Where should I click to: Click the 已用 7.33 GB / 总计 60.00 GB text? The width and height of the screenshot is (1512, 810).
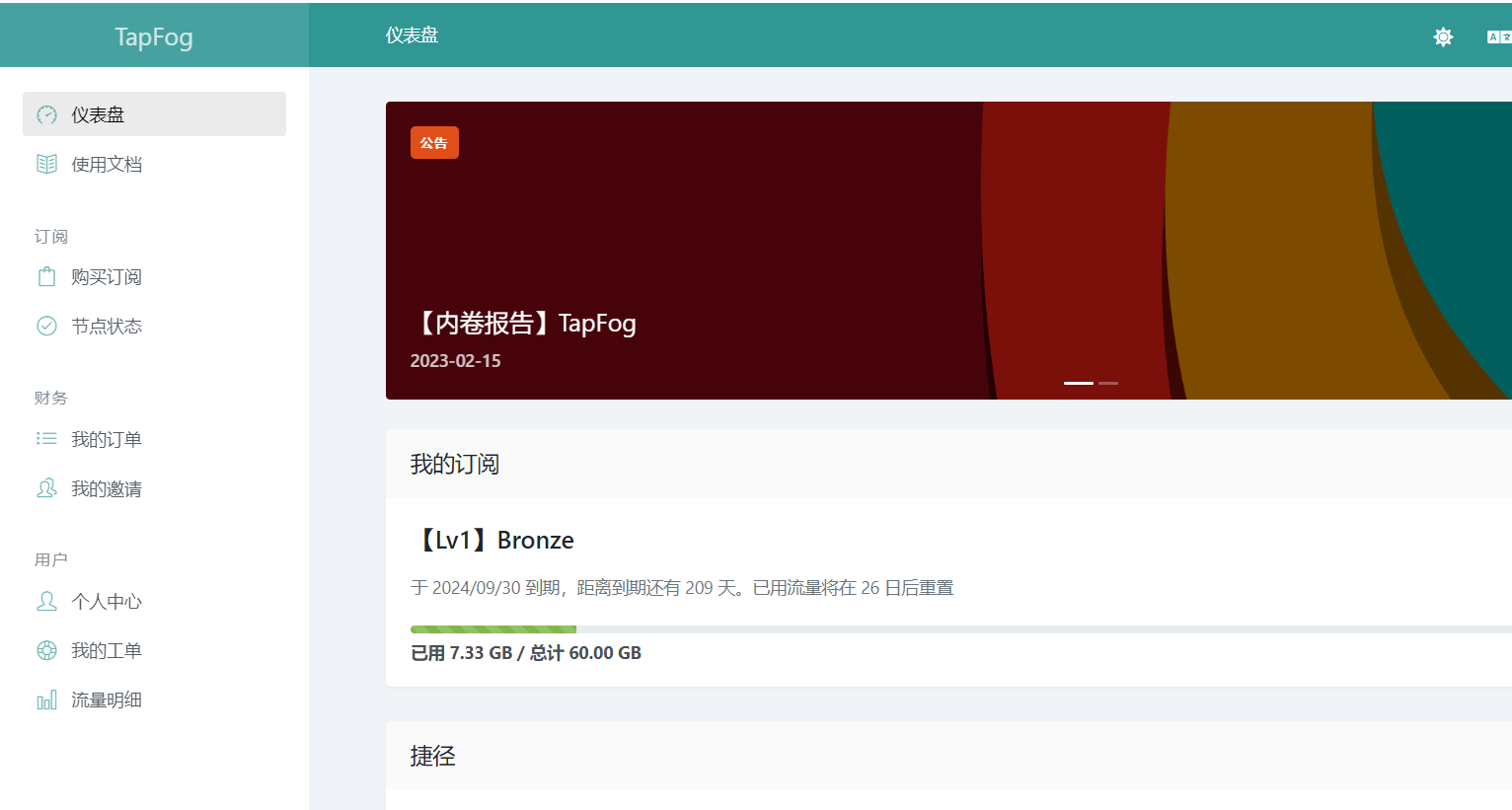(526, 652)
